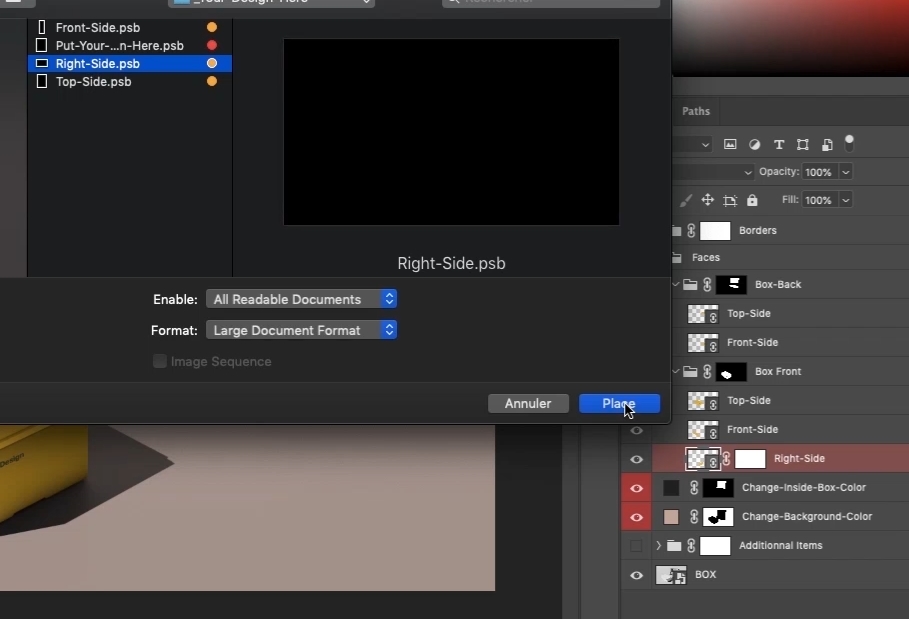Click the Box Front group folder icon
This screenshot has height=619, width=909.
point(690,371)
